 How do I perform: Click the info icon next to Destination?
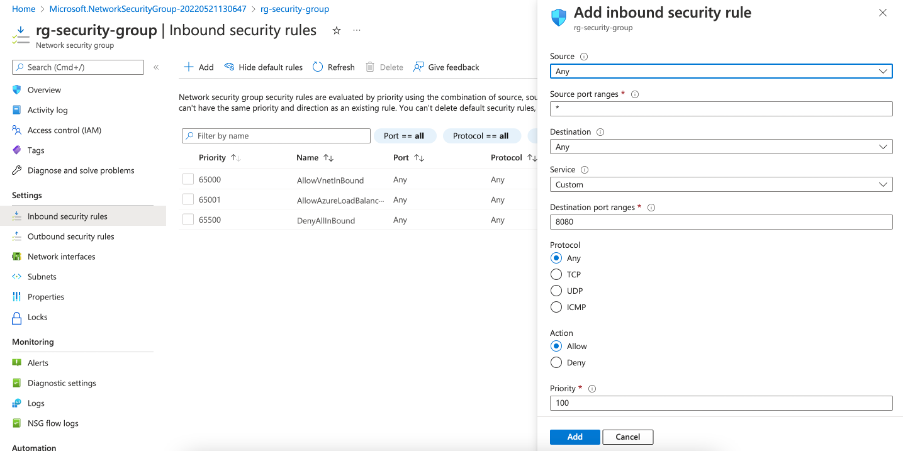(x=600, y=132)
